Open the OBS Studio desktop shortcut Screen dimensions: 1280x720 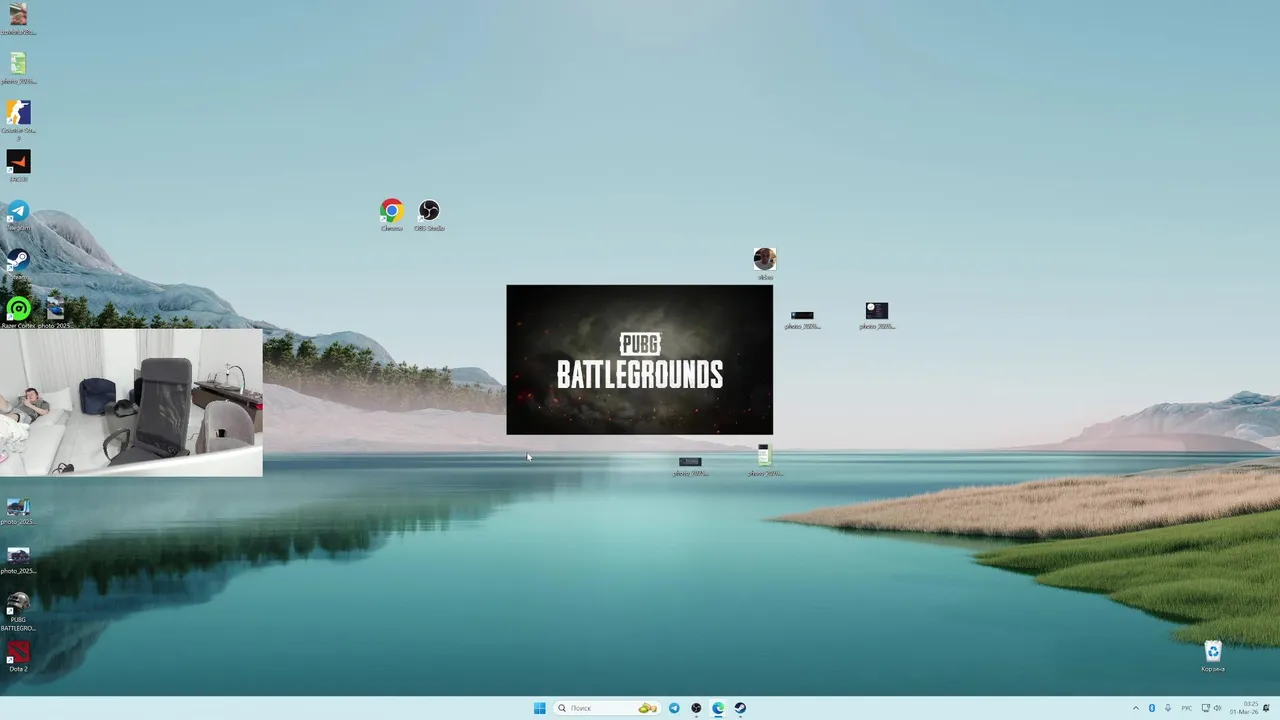point(429,214)
